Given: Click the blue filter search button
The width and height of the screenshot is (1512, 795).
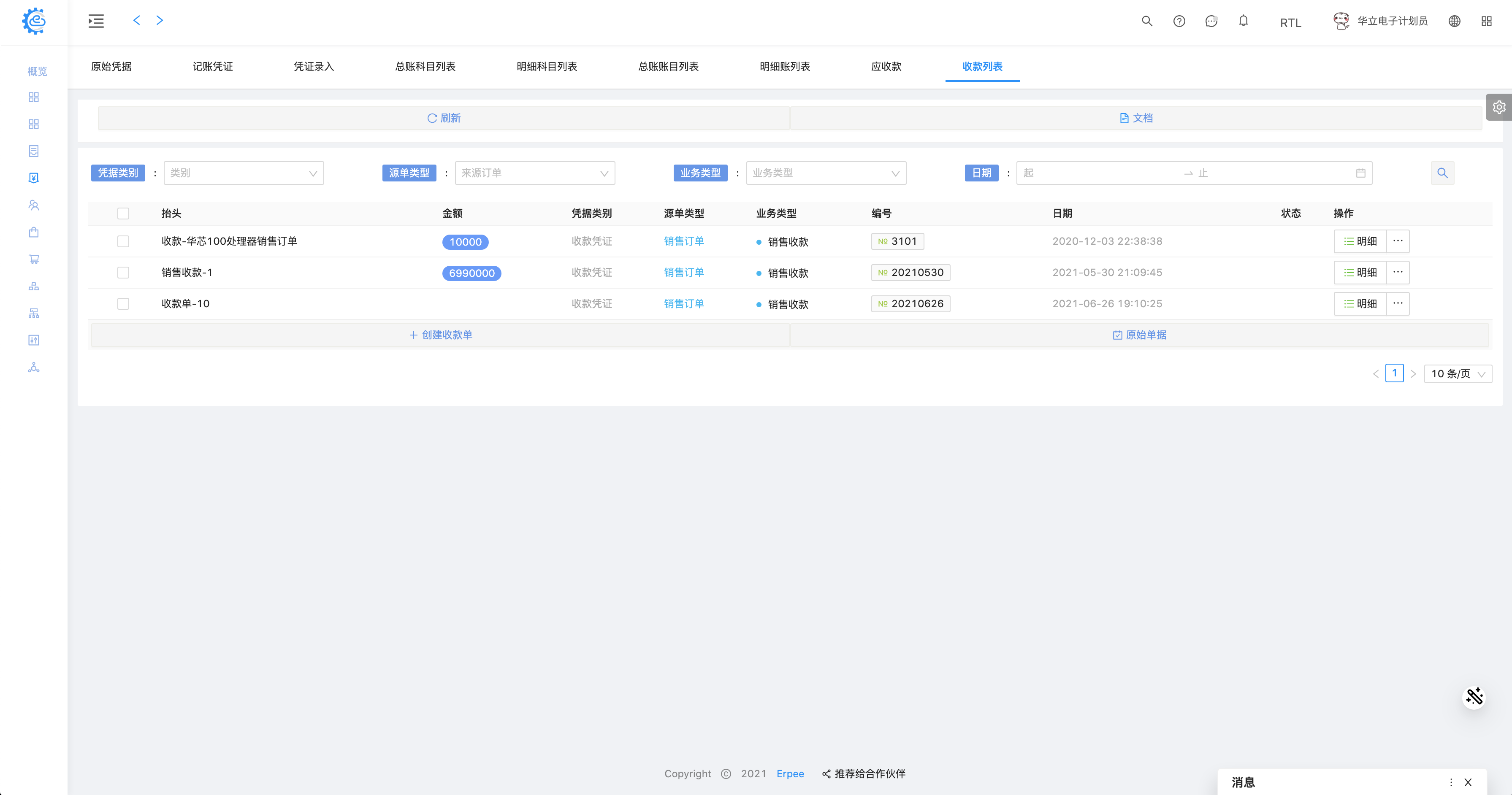Looking at the screenshot, I should [1442, 173].
